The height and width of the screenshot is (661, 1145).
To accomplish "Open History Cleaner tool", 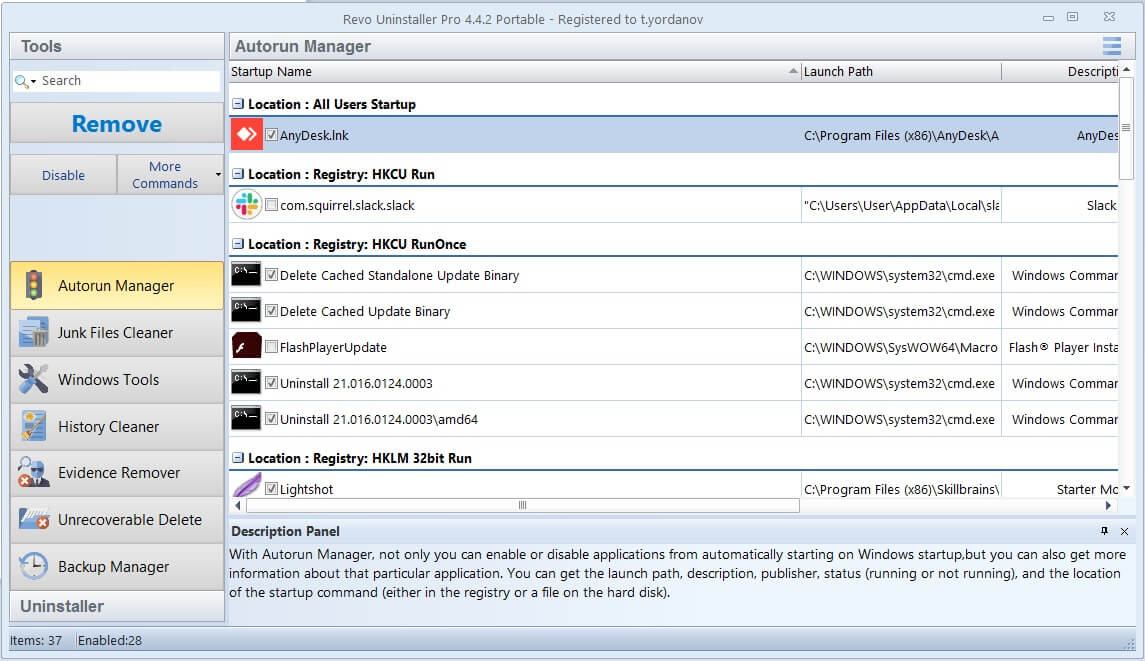I will click(117, 426).
